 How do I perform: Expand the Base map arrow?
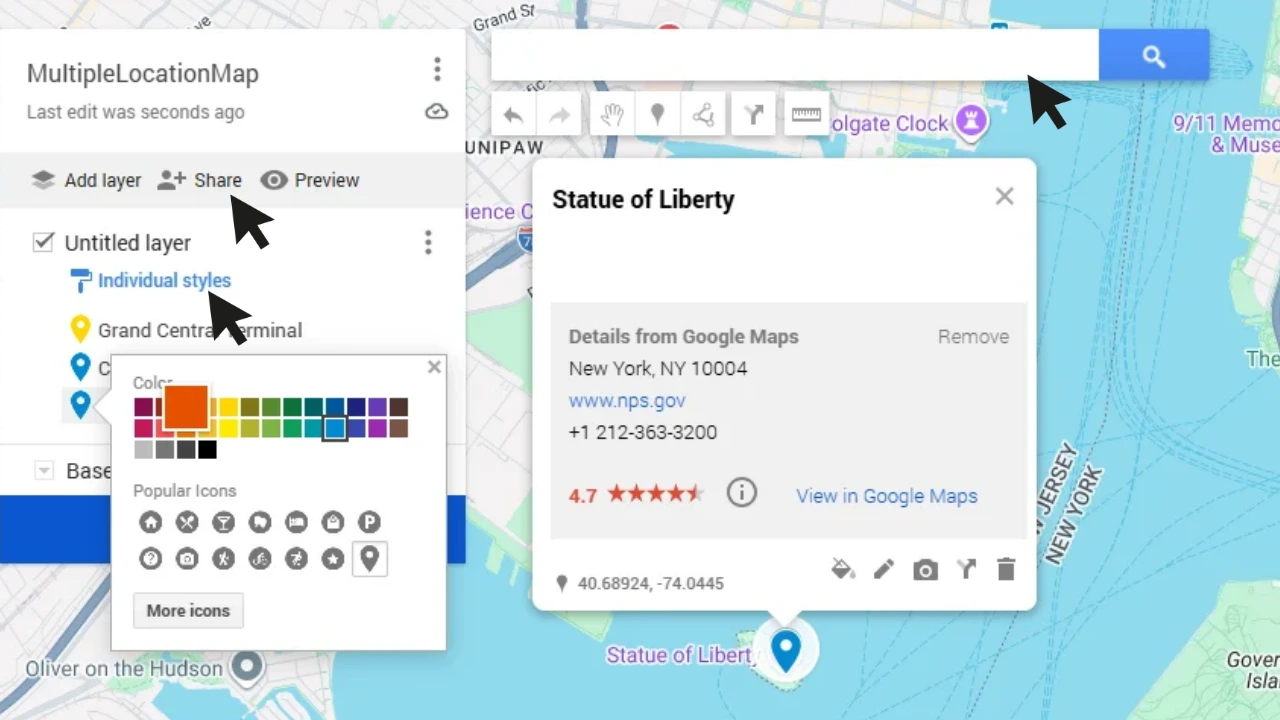coord(43,470)
